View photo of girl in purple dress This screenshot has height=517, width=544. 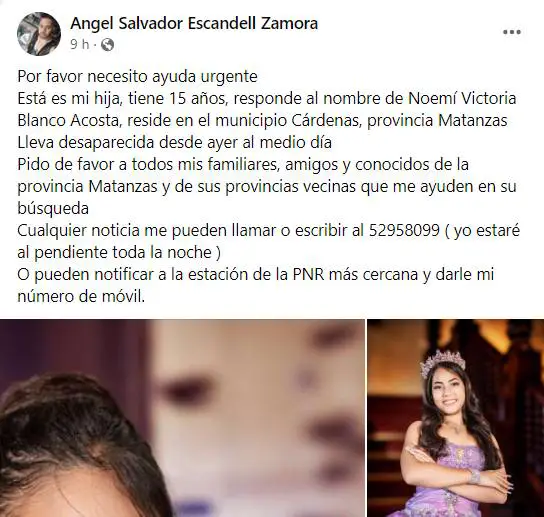click(x=456, y=418)
